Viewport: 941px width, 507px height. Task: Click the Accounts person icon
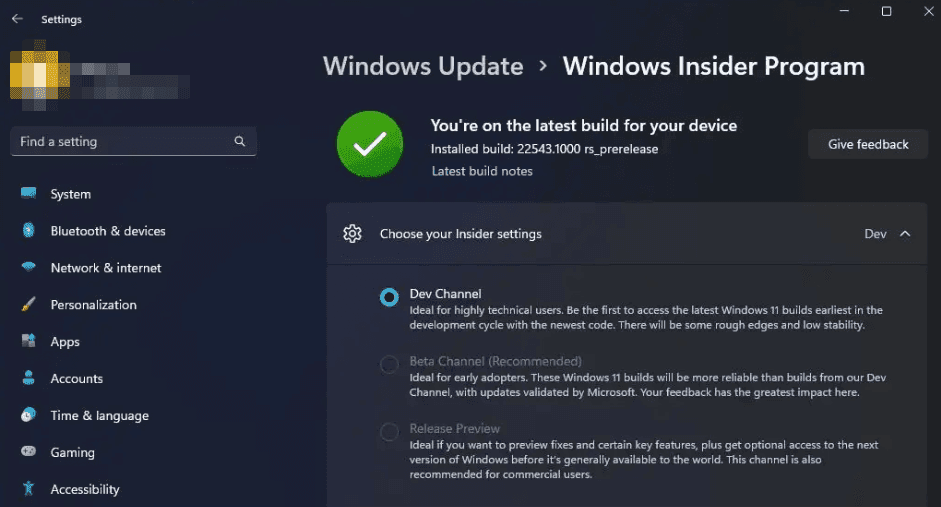28,377
